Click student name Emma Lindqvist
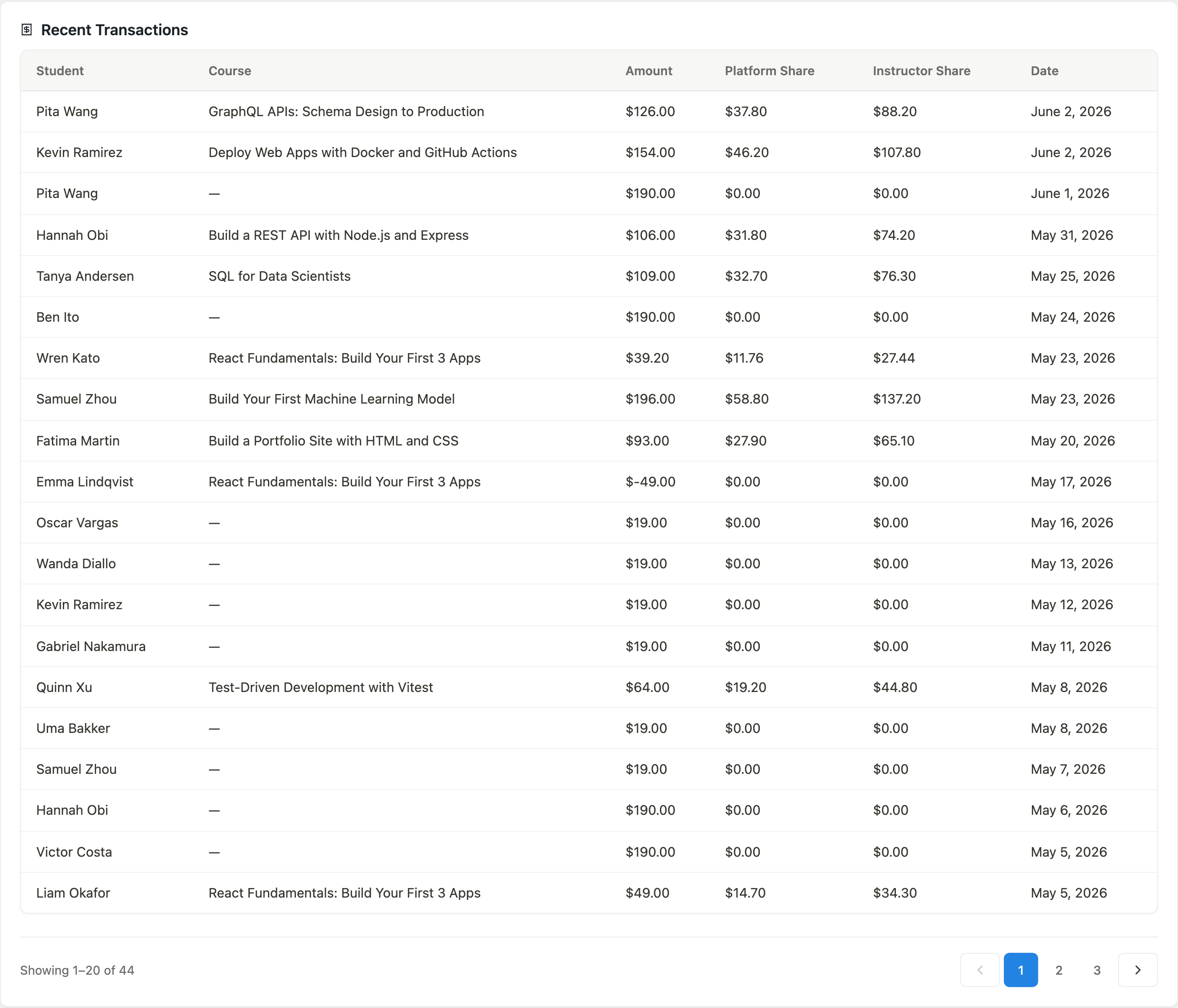The height and width of the screenshot is (1008, 1178). tap(85, 482)
